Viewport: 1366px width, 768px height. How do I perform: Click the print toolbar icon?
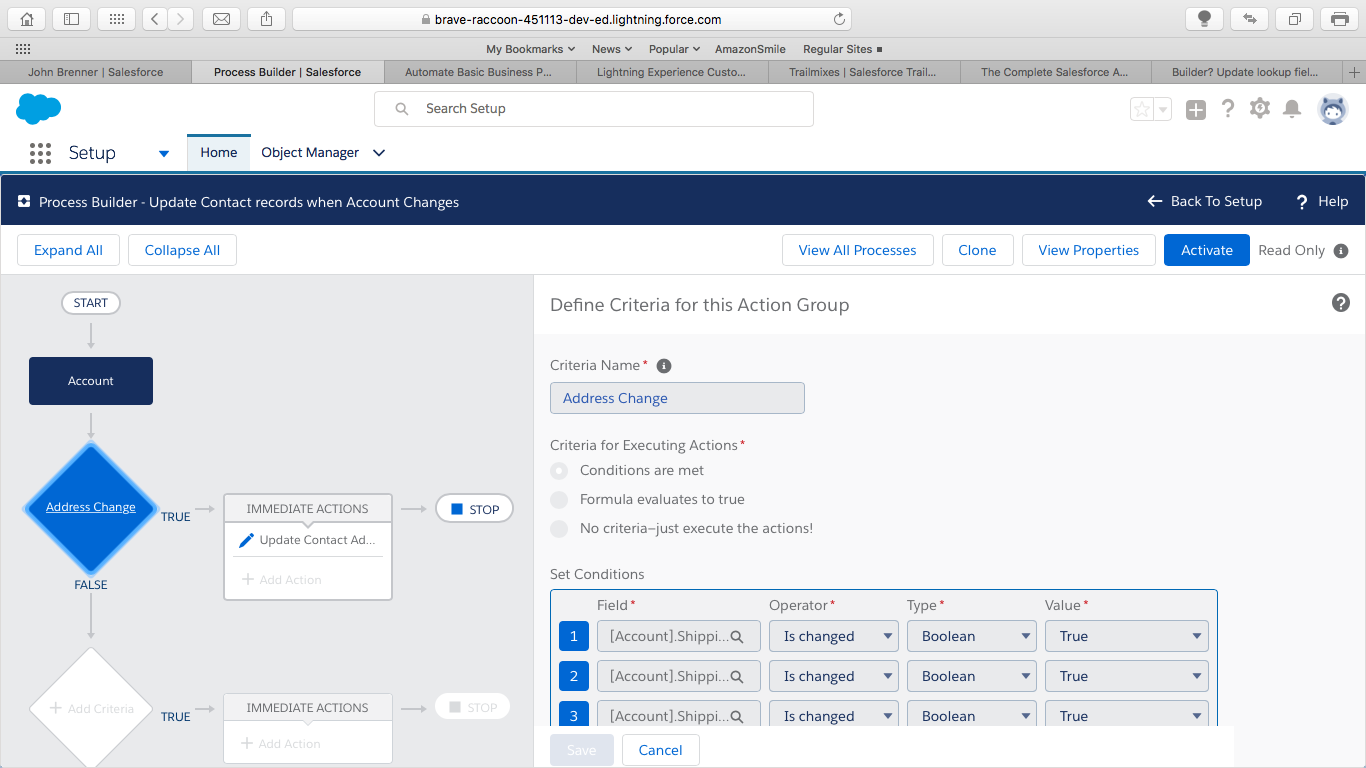coord(1339,19)
